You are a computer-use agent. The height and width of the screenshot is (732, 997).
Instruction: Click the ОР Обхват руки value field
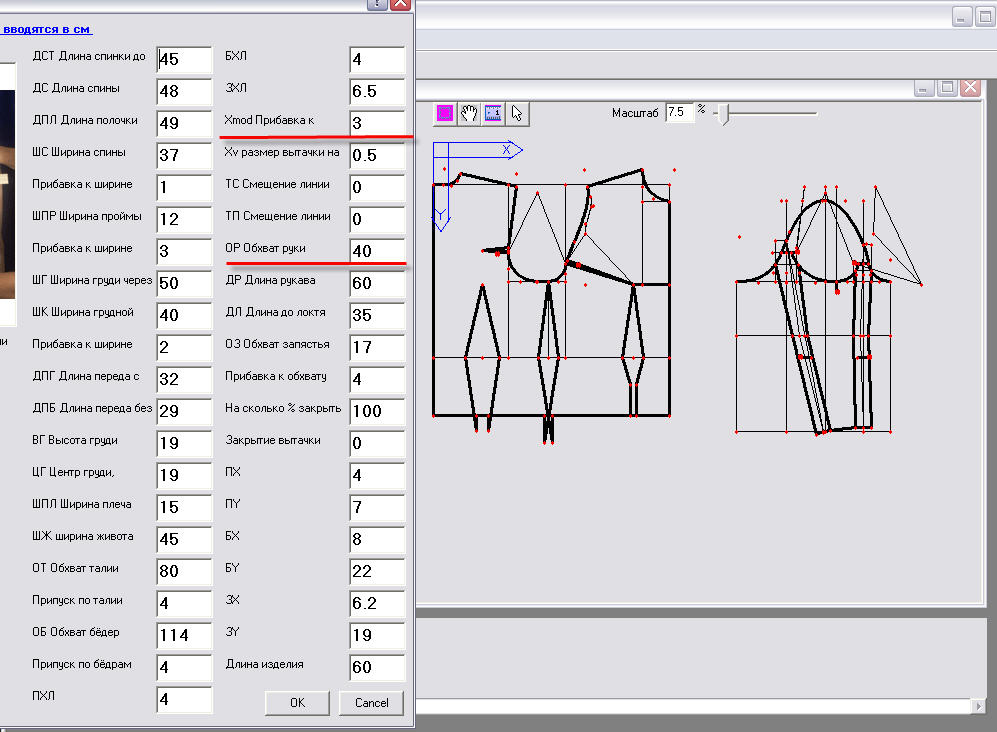tap(377, 251)
